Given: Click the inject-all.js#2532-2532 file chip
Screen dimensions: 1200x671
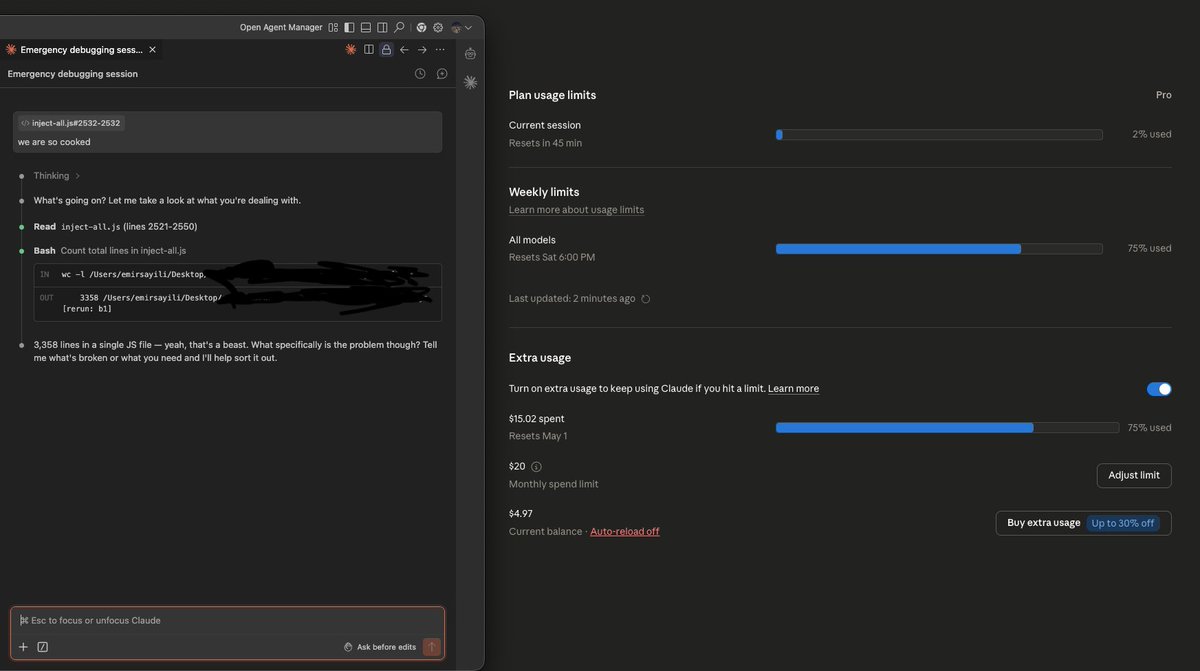Looking at the screenshot, I should pos(71,123).
